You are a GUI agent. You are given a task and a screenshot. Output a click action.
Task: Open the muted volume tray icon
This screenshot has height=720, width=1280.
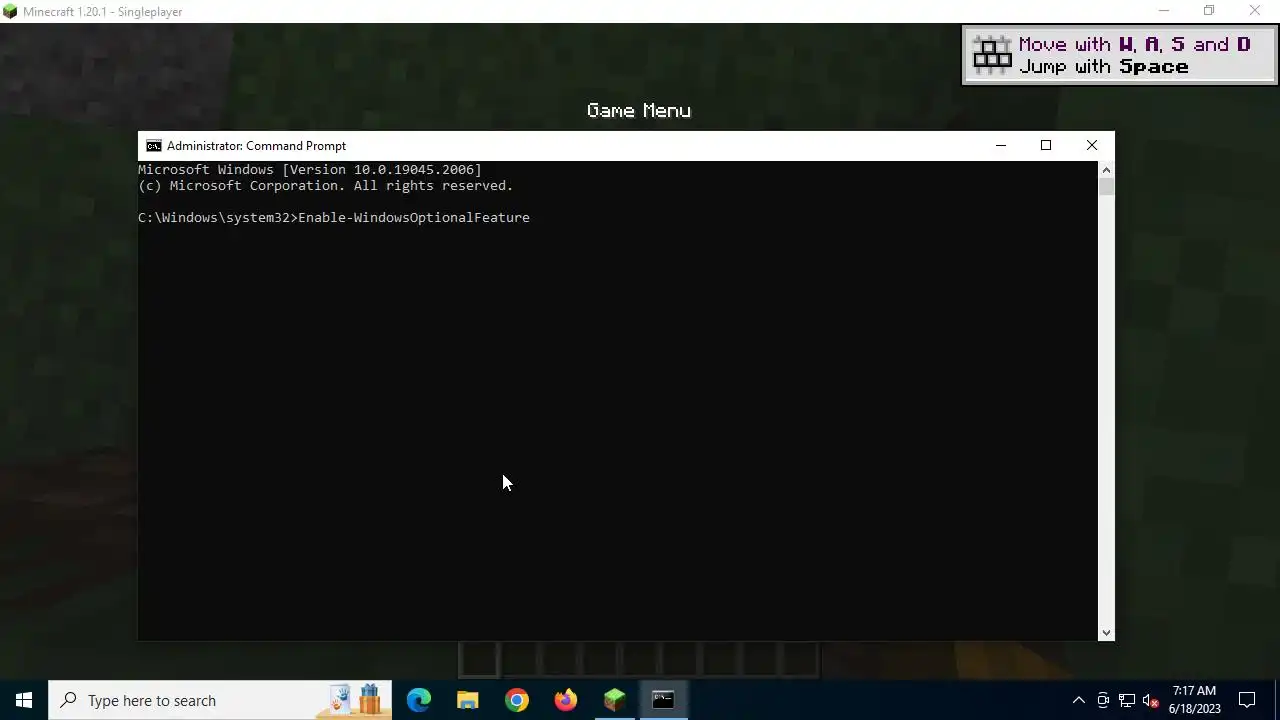pos(1151,700)
